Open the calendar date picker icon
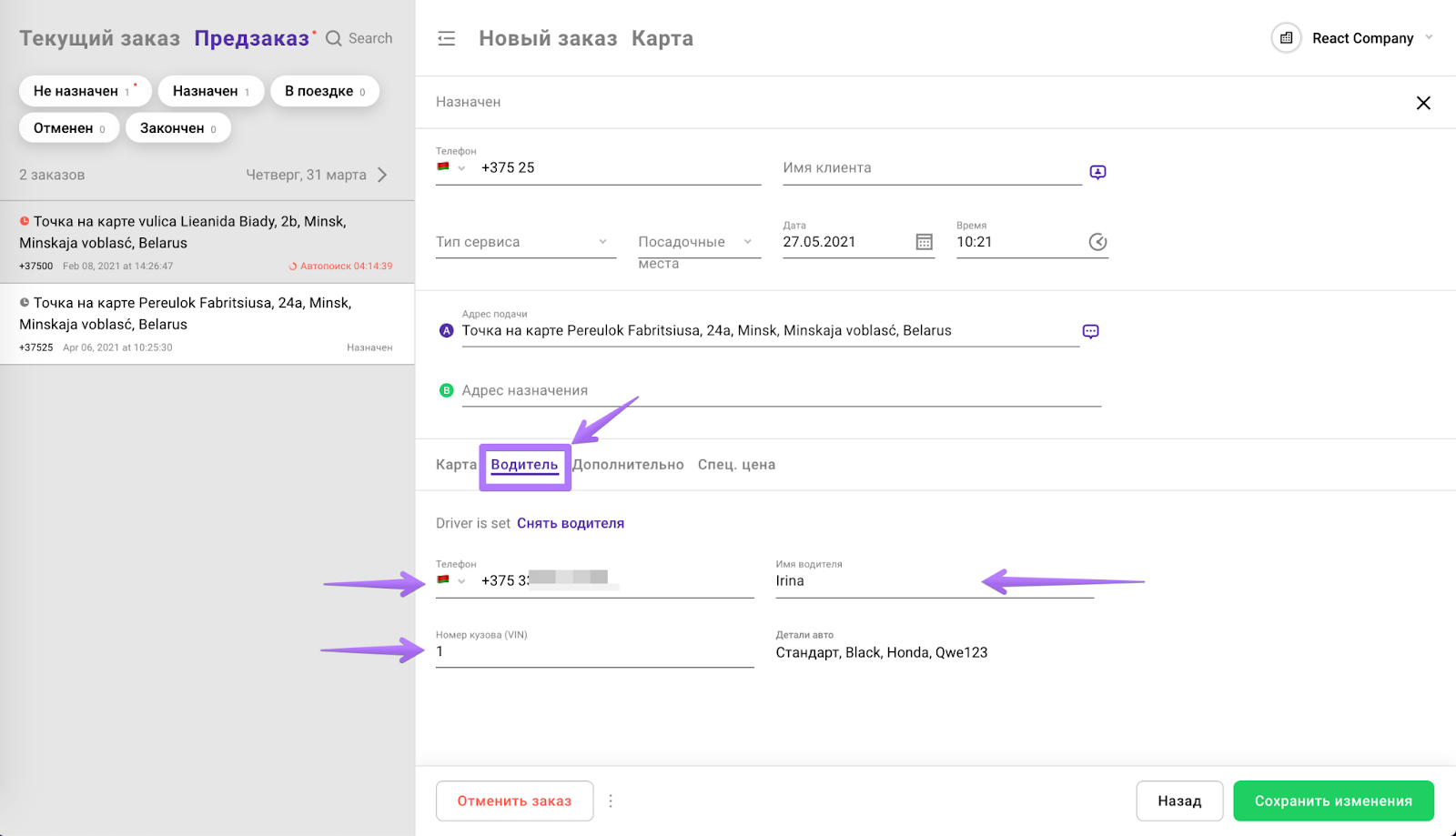 pos(924,242)
